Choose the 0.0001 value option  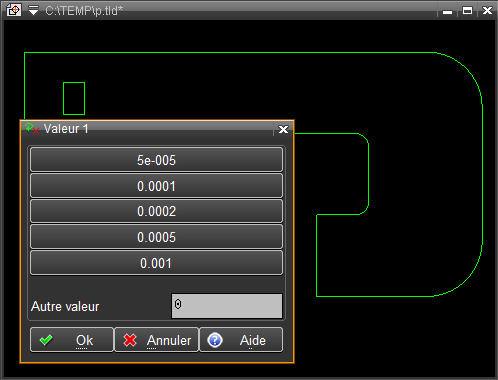pyautogui.click(x=156, y=186)
